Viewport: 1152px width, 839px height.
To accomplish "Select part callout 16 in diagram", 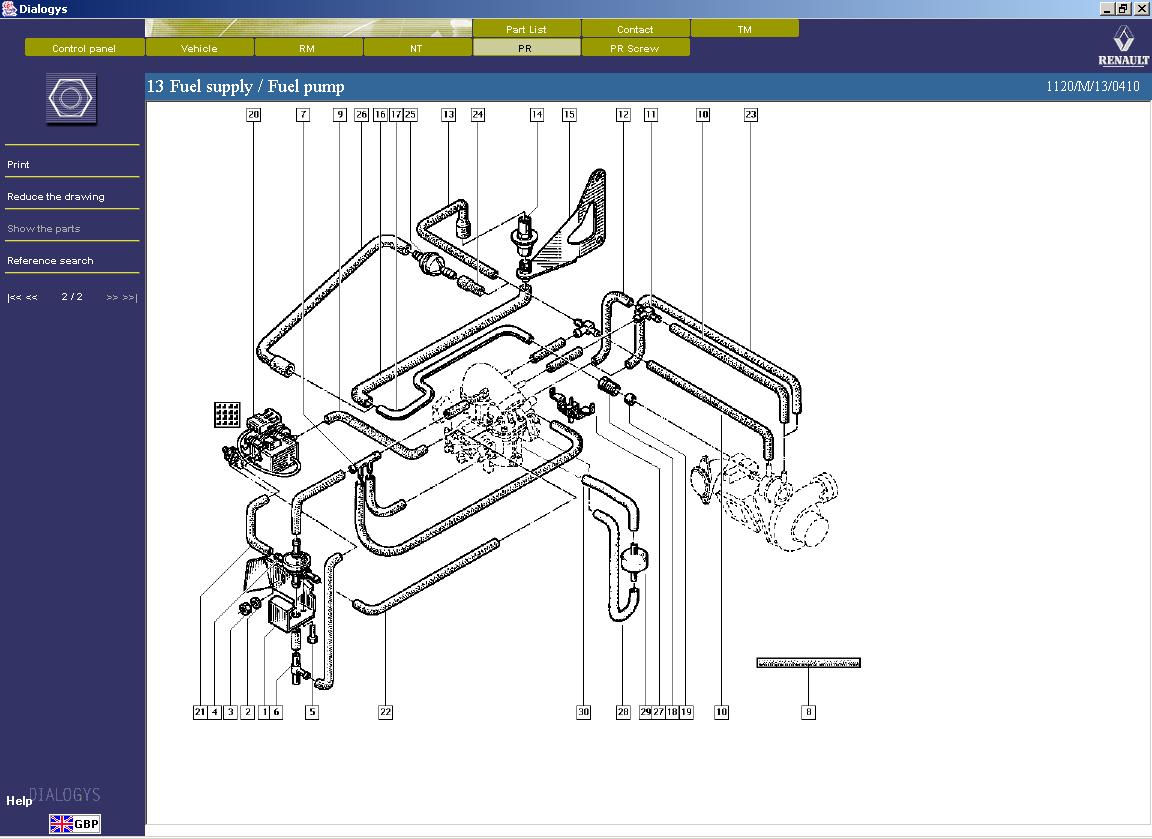I will pos(380,115).
